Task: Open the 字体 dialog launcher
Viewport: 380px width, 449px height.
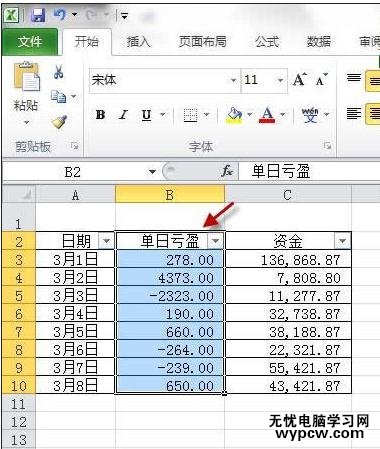Action: [x=327, y=146]
